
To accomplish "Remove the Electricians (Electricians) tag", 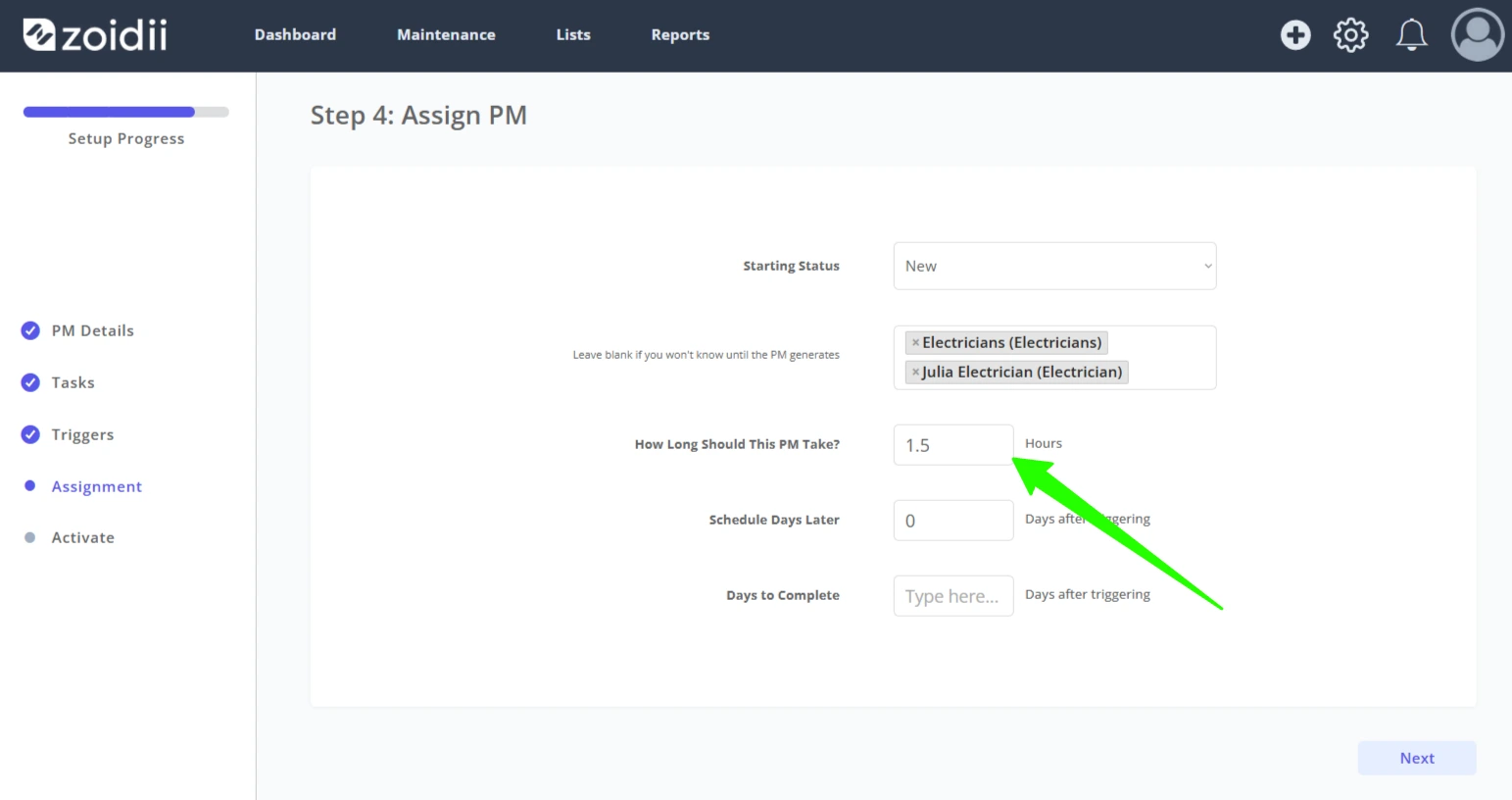I will [x=915, y=343].
